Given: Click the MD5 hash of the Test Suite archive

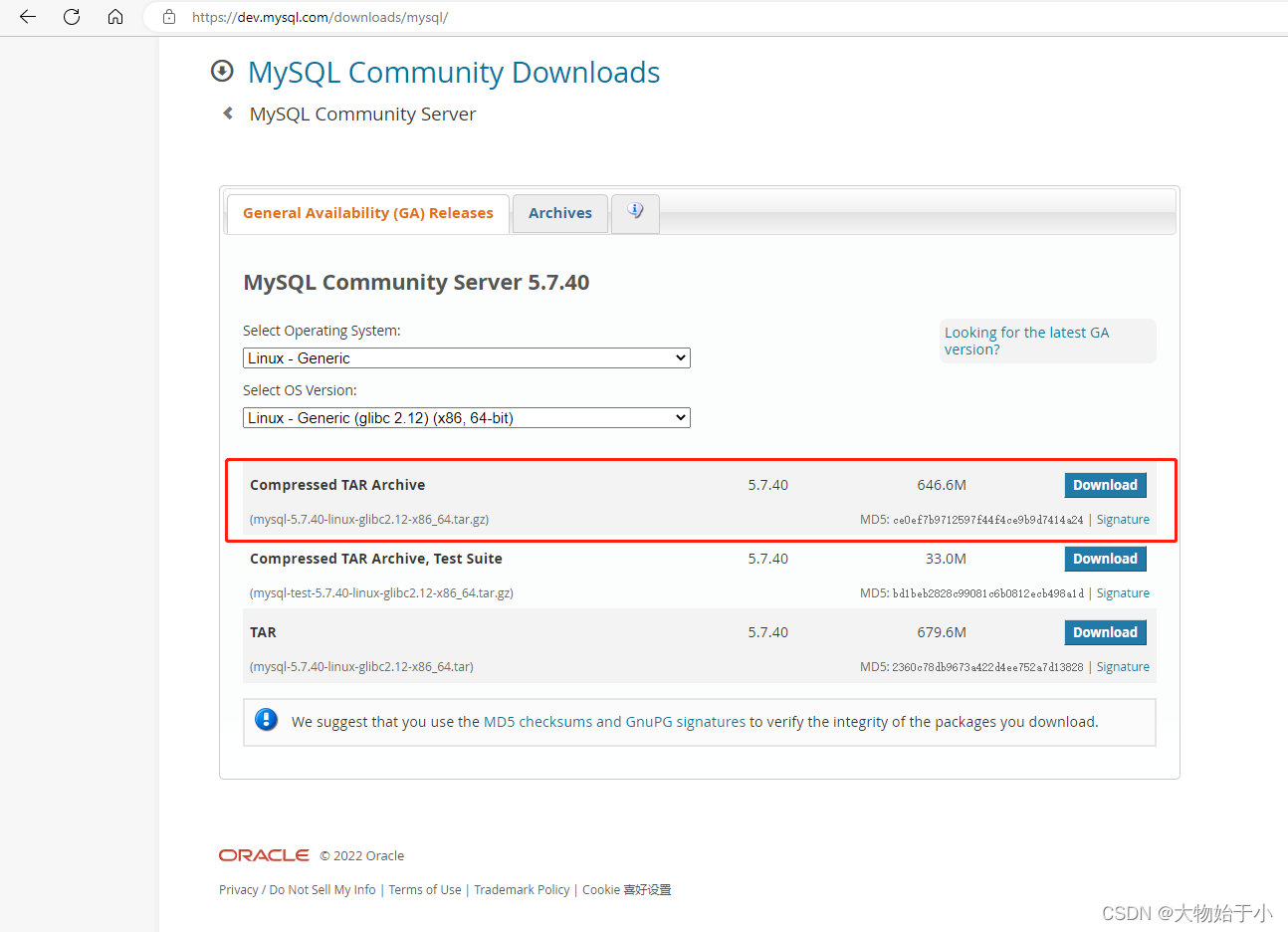Looking at the screenshot, I should point(987,593).
